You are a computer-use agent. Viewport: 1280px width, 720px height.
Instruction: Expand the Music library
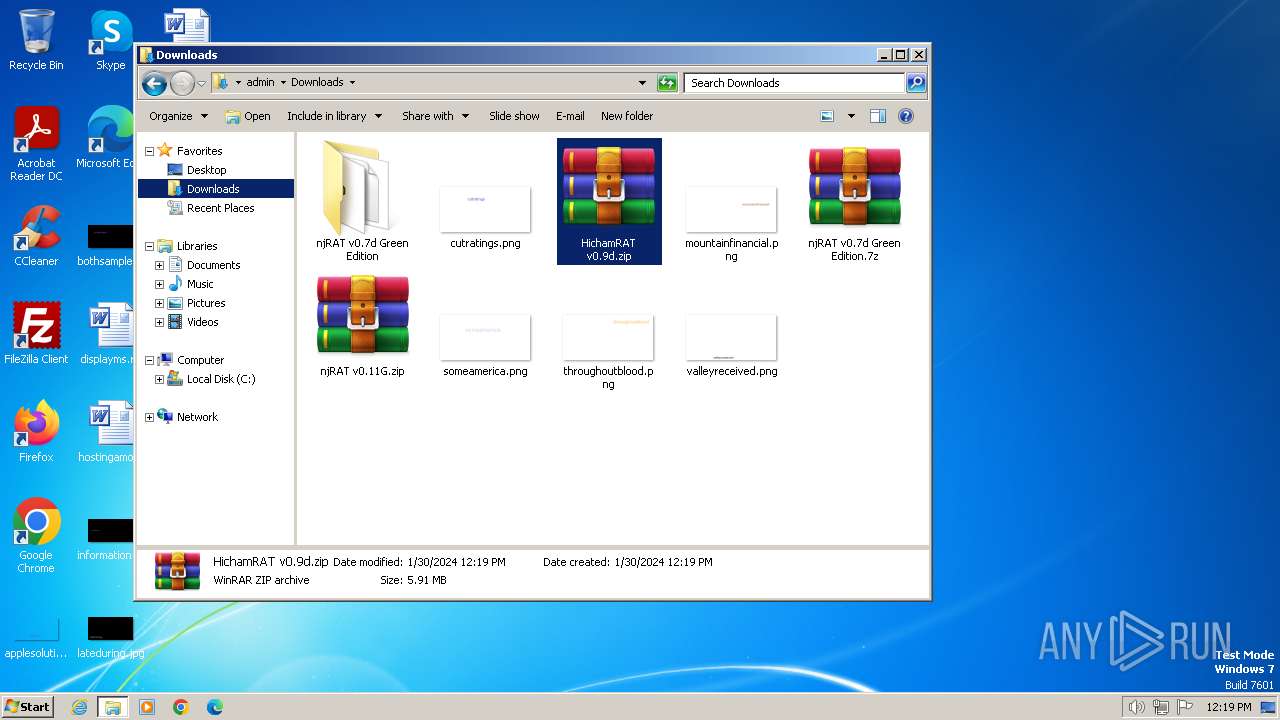[x=159, y=284]
